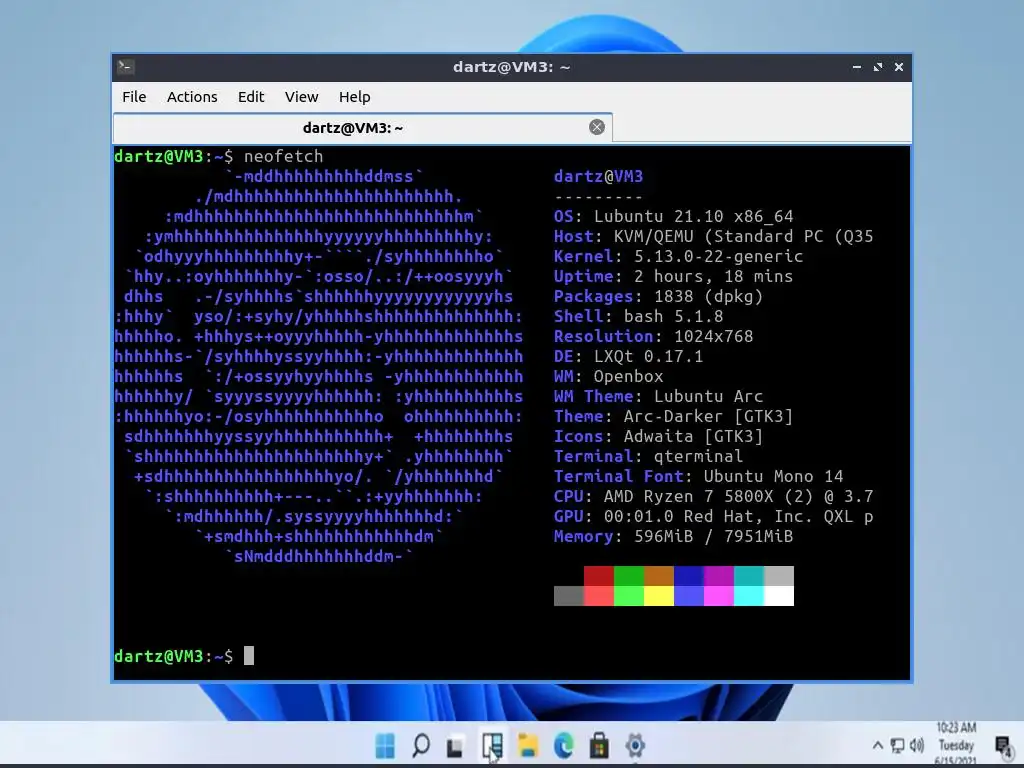Click the 'Shell: bash 5.1.8' line
1024x768 pixels.
639,316
